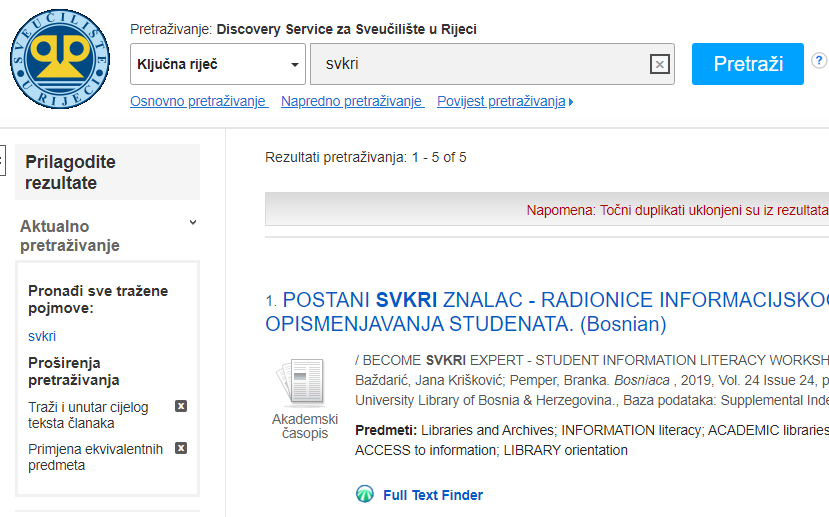The width and height of the screenshot is (829, 517).
Task: Expand Povijest pretraživanja arrow
Action: pyautogui.click(x=571, y=102)
